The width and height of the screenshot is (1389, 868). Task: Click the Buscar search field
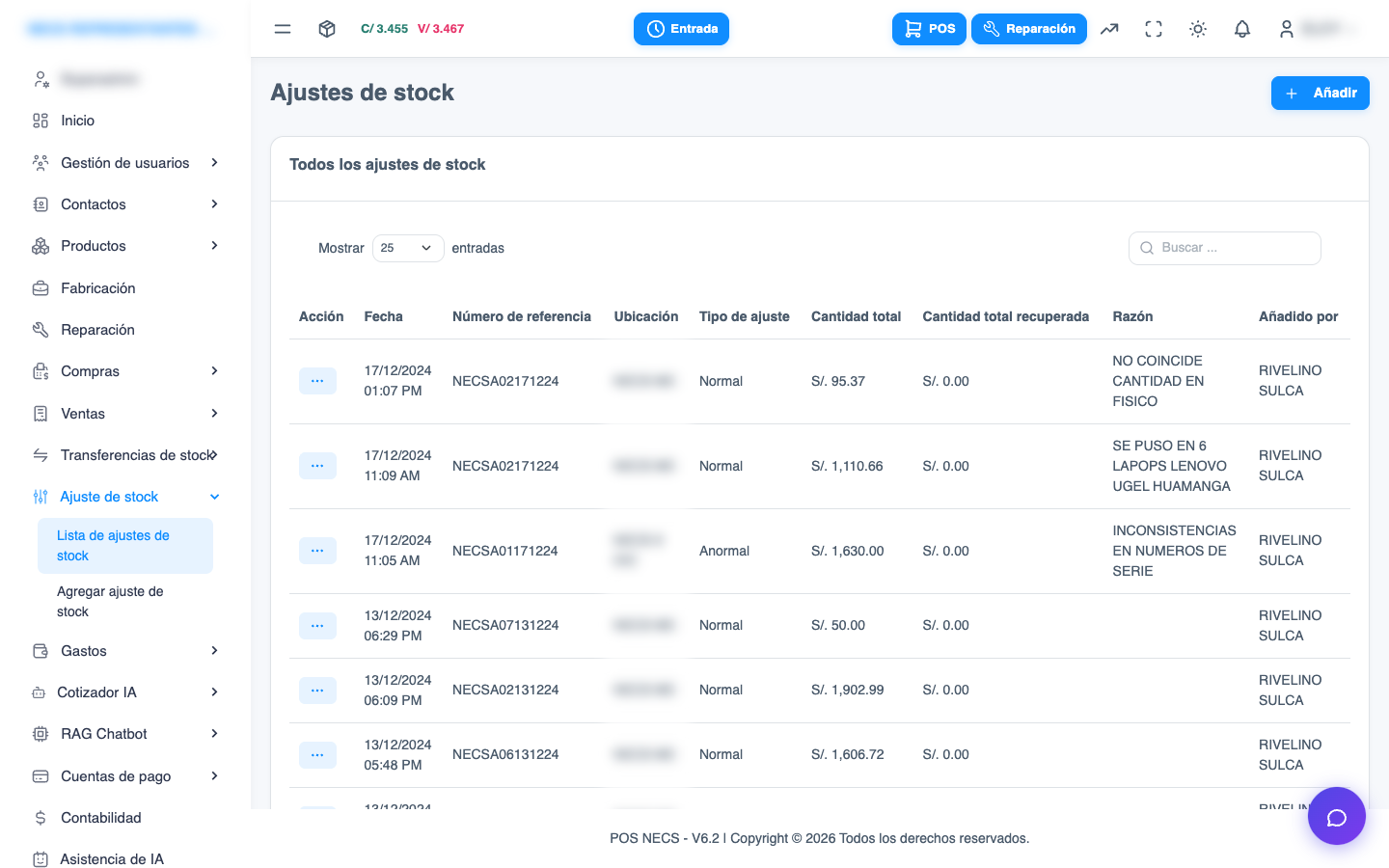1225,248
